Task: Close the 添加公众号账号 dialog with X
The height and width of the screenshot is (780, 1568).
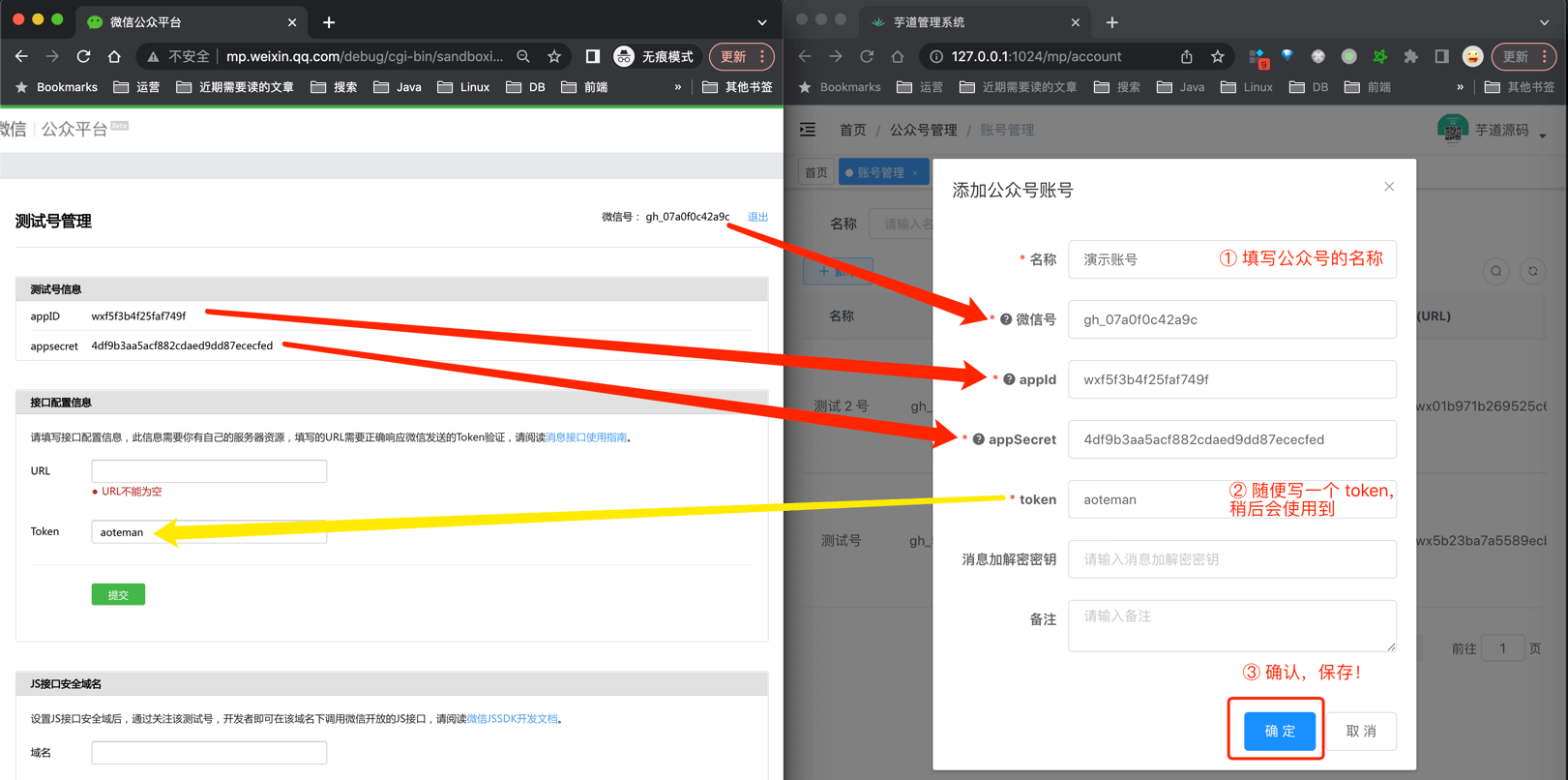Action: [1389, 187]
